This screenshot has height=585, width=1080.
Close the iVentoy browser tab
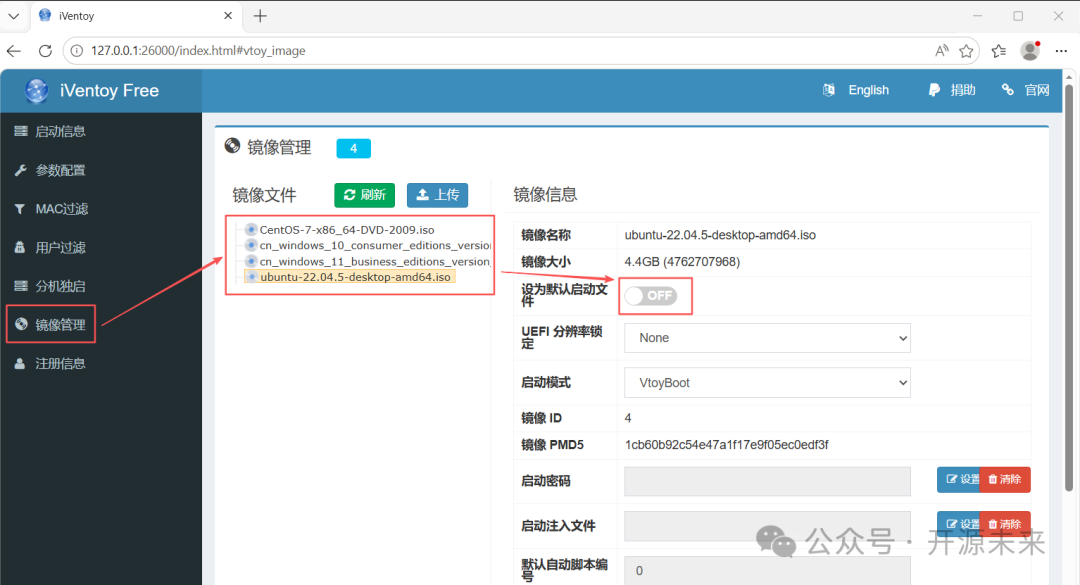coord(228,16)
